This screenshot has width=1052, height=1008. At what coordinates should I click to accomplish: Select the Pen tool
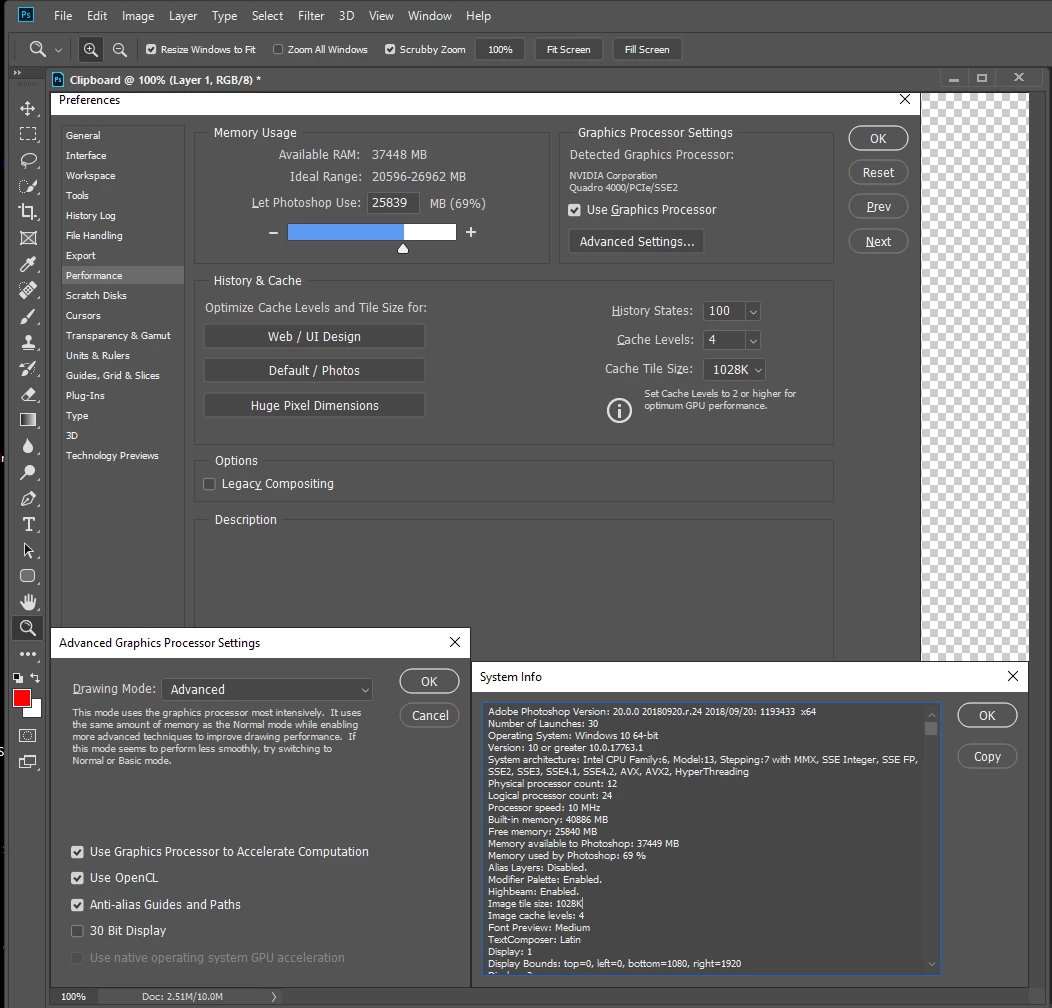[x=28, y=499]
